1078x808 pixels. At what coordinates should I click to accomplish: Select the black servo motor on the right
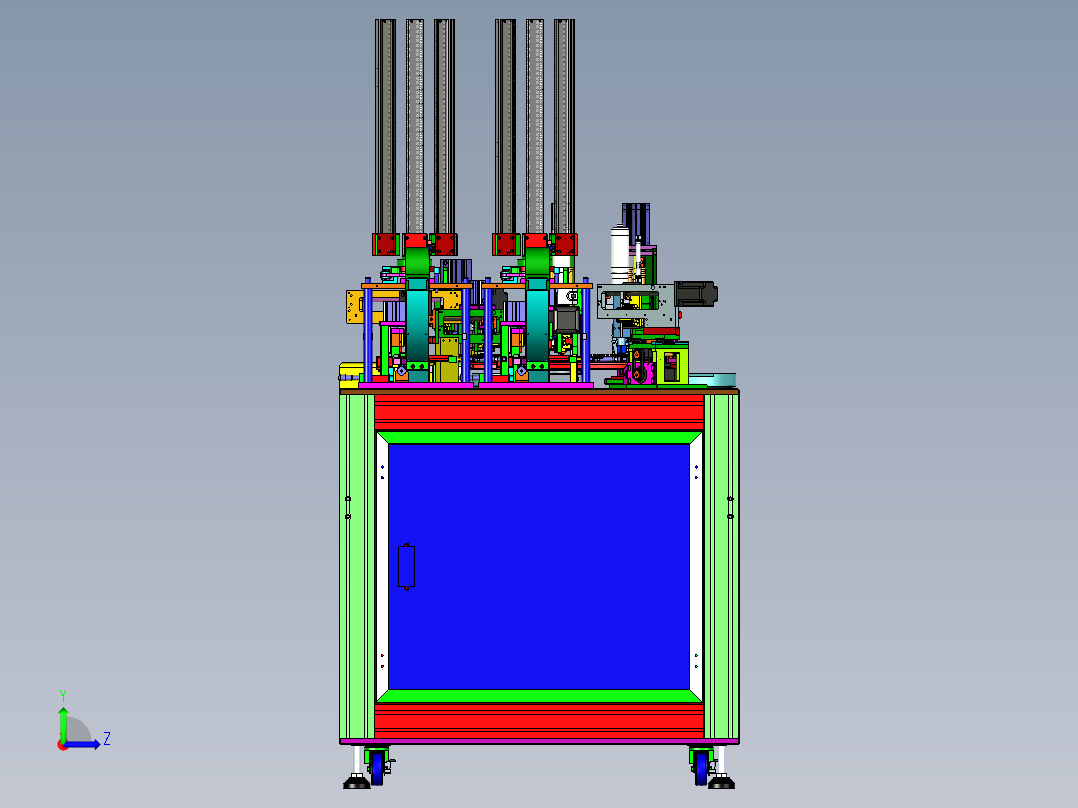point(696,294)
